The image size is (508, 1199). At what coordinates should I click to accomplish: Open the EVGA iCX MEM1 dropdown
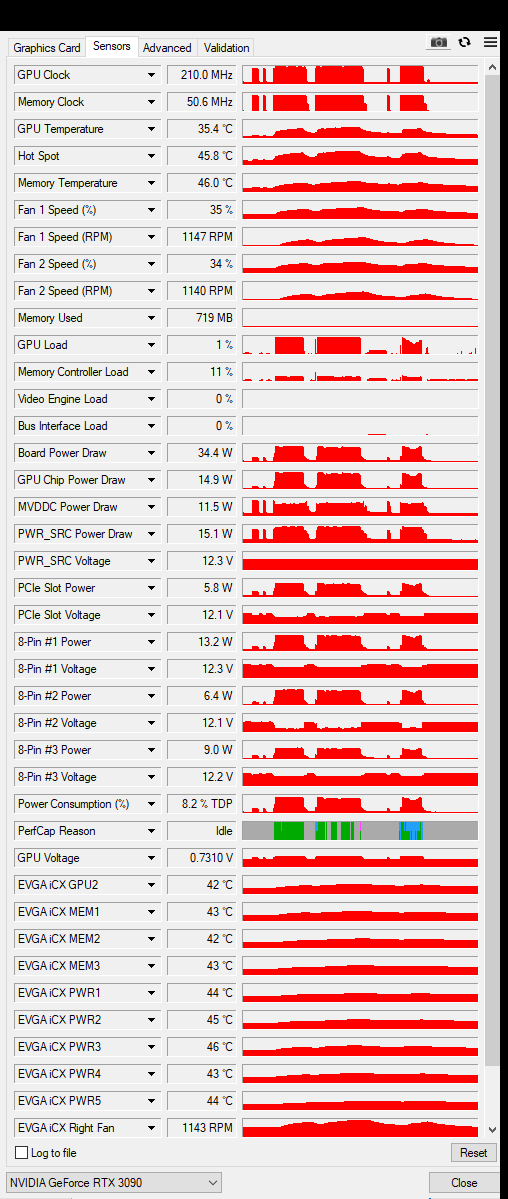pos(151,912)
